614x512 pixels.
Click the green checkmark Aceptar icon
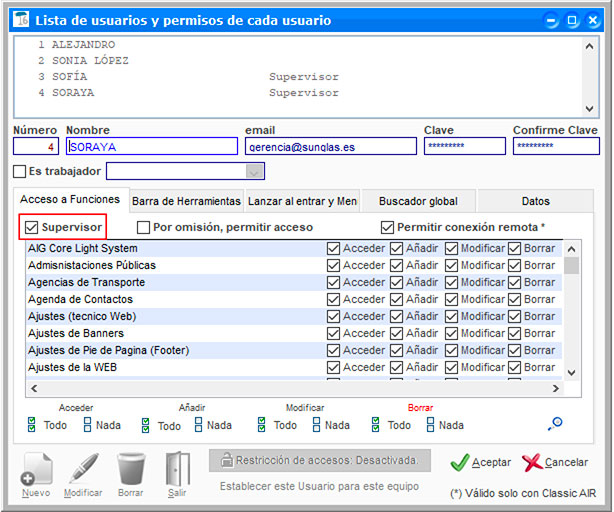460,462
